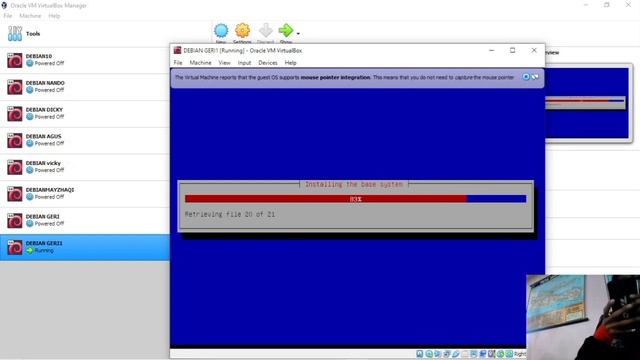Click the green Show arrow icon

point(285,30)
